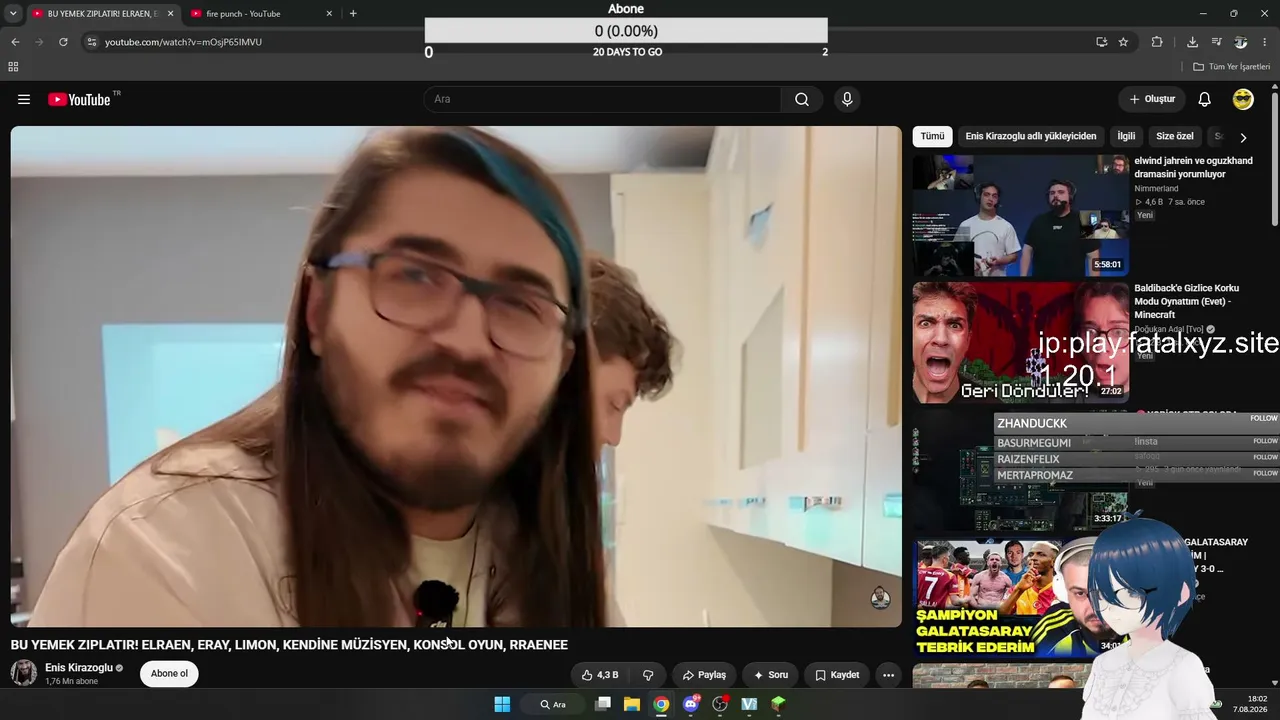Open OBS Studio from the taskbar
Screen dimensions: 1280x720
(720, 704)
